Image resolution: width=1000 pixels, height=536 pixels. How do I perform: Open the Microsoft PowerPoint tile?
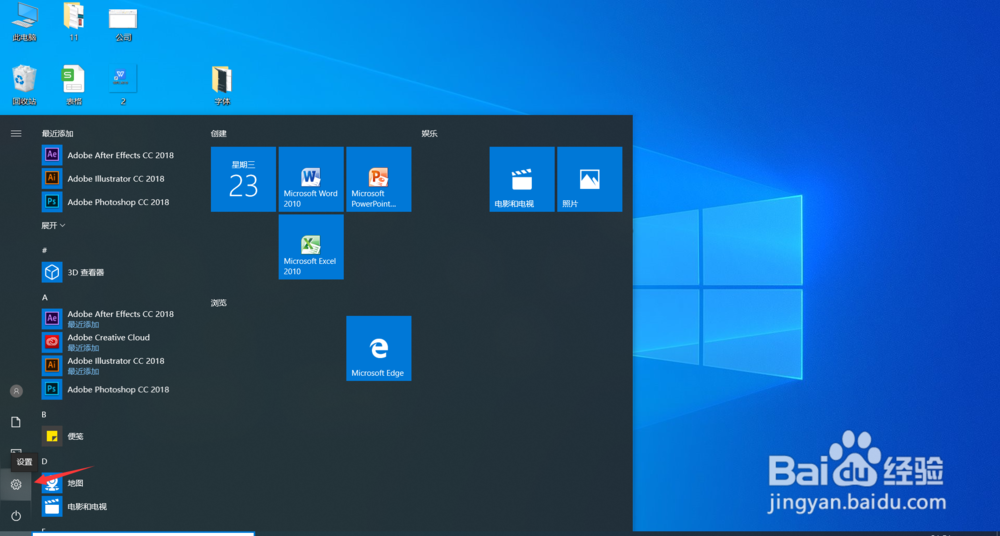point(379,179)
